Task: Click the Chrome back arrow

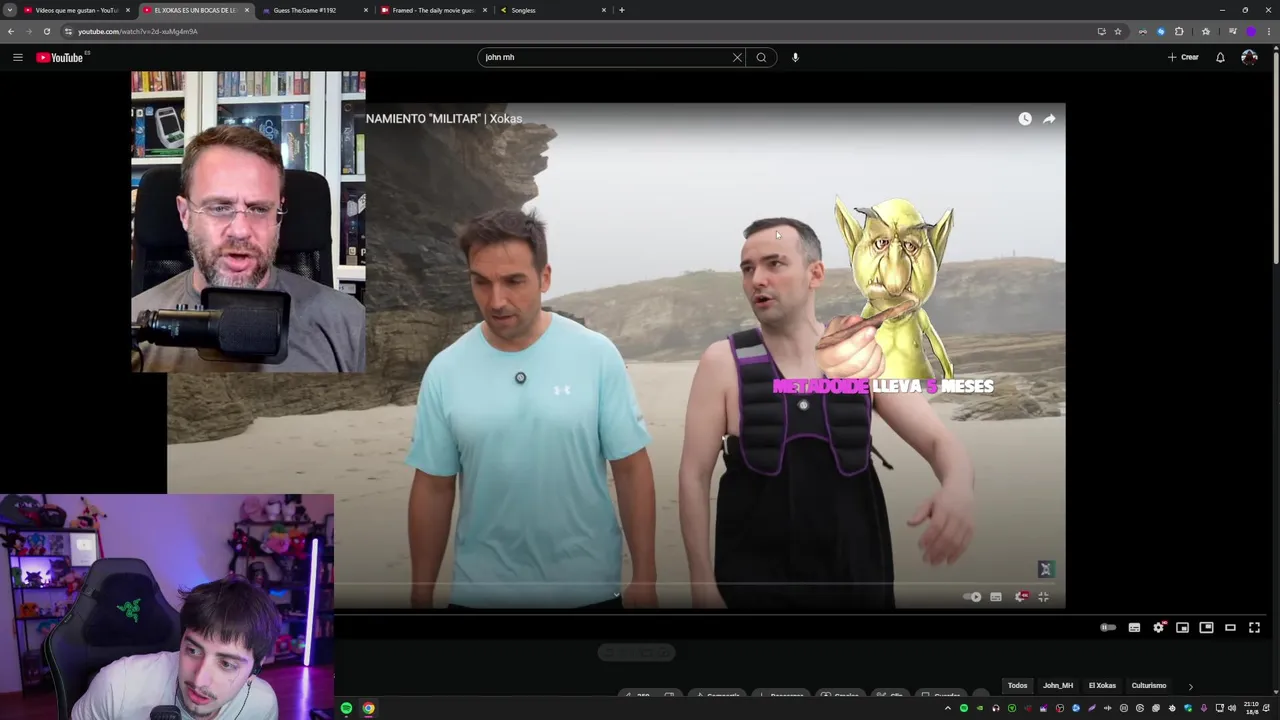Action: coord(10,31)
